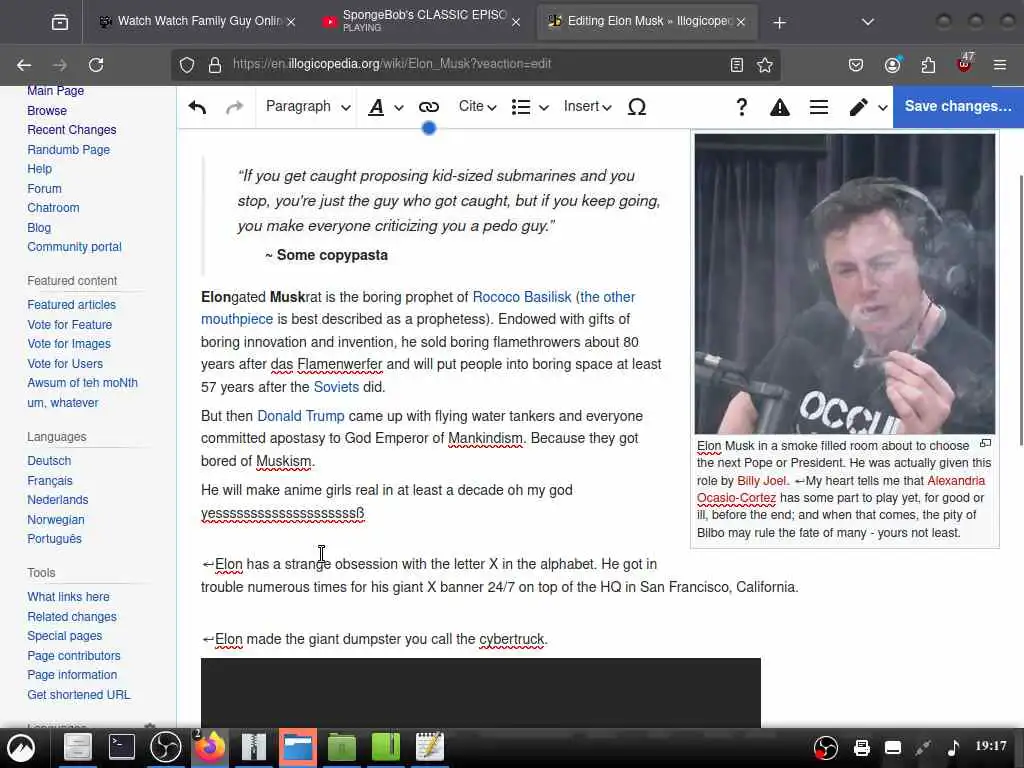Switch to Deutsch language link
1024x768 pixels.
(49, 461)
